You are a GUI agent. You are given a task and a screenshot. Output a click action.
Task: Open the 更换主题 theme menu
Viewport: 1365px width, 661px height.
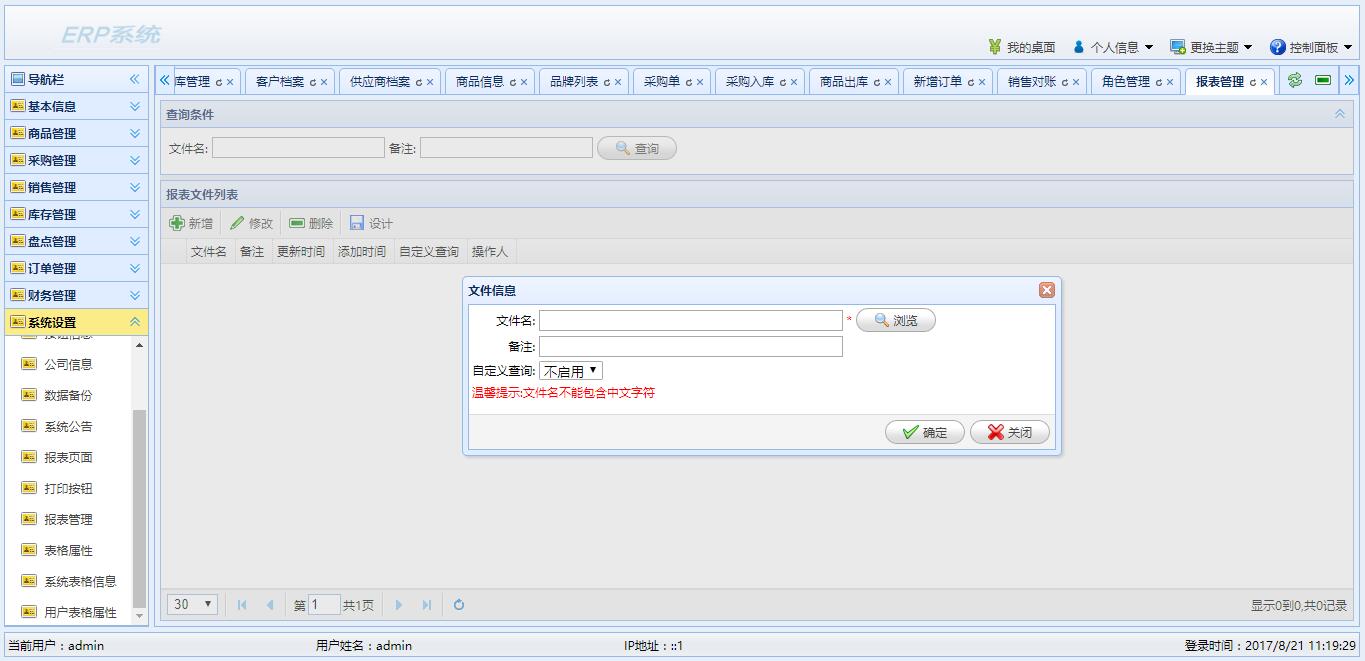tap(1211, 47)
